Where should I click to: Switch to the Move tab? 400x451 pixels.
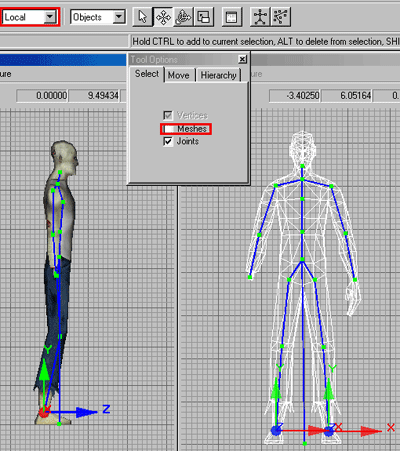pos(179,75)
